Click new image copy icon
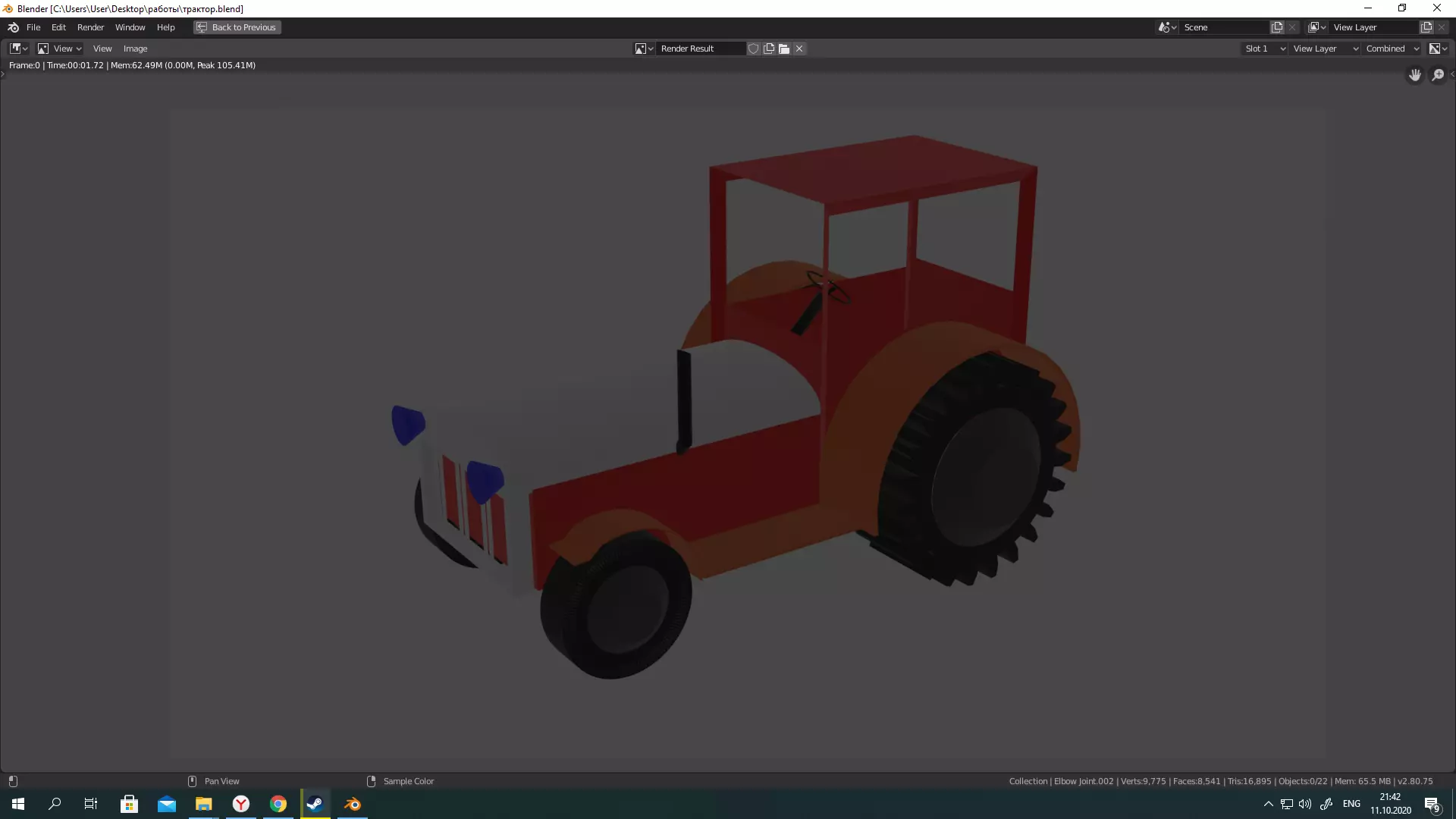The width and height of the screenshot is (1456, 819). pos(769,49)
